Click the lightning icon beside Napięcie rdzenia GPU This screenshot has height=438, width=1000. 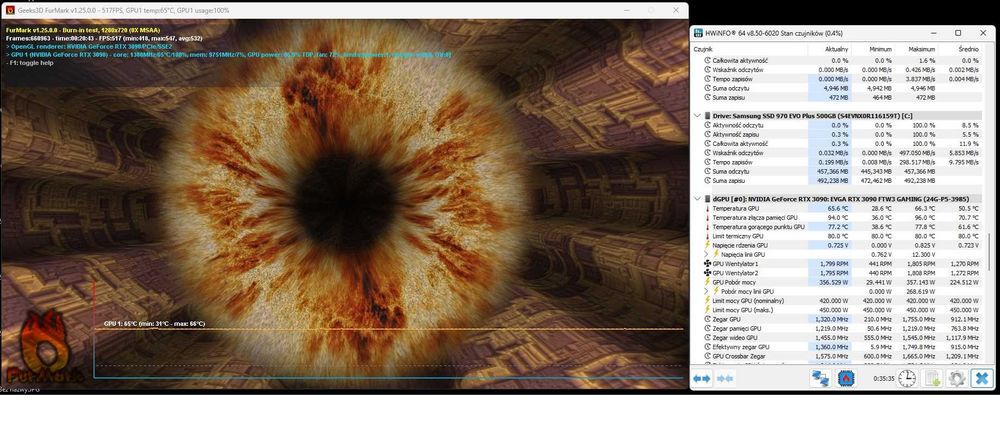pyautogui.click(x=707, y=245)
